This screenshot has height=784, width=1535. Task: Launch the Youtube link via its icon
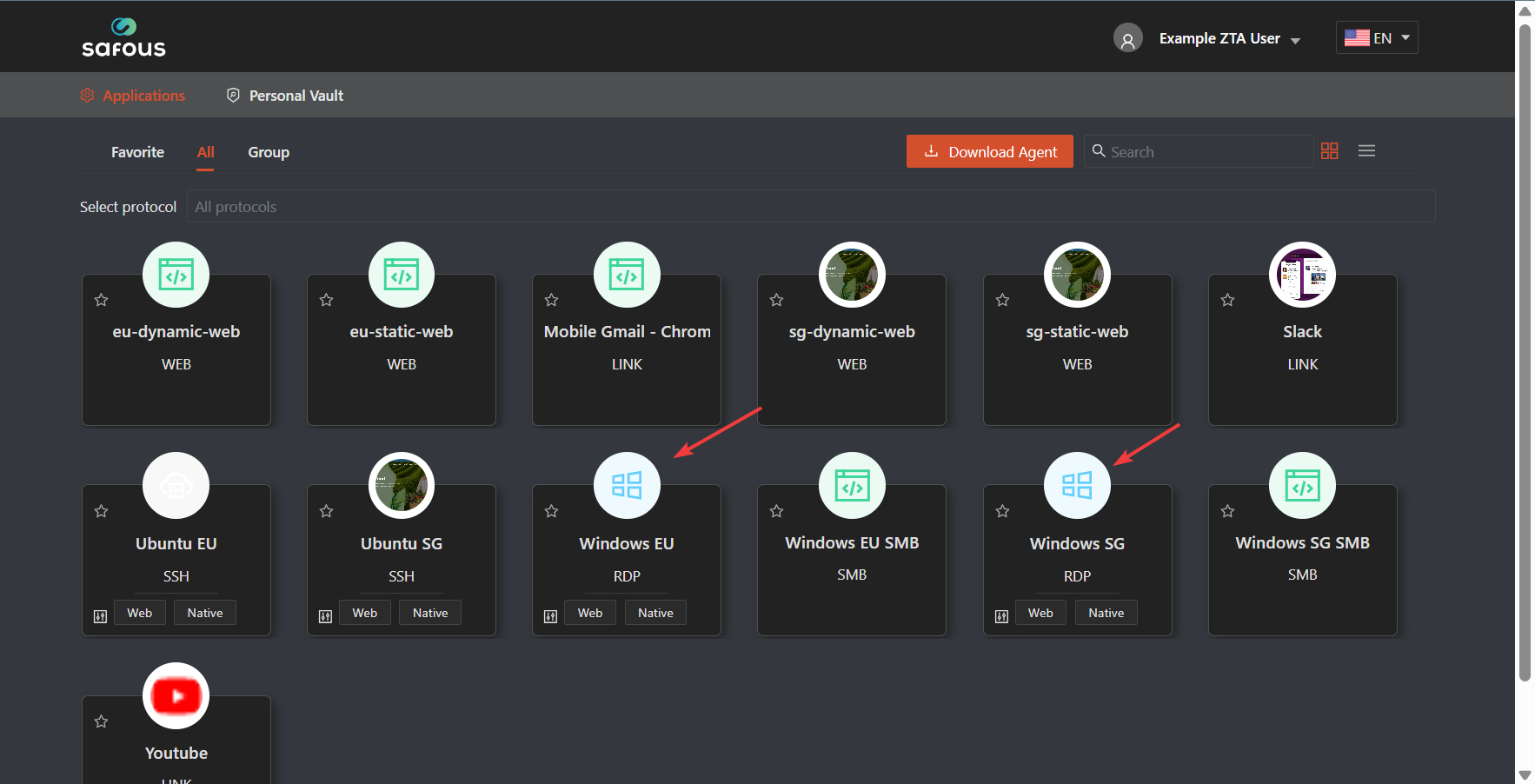tap(176, 695)
